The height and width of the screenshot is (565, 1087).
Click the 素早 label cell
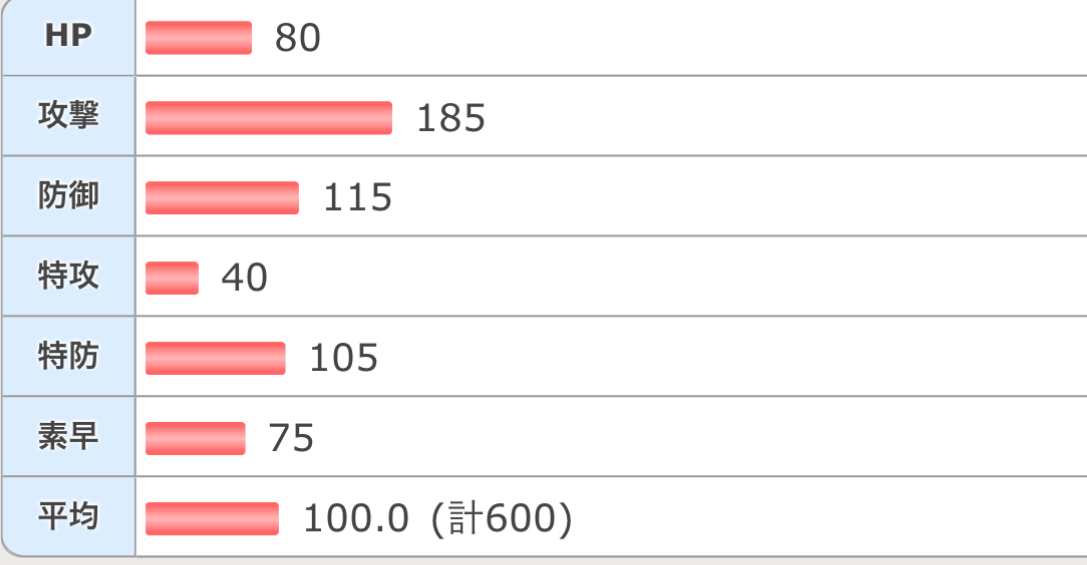(68, 437)
